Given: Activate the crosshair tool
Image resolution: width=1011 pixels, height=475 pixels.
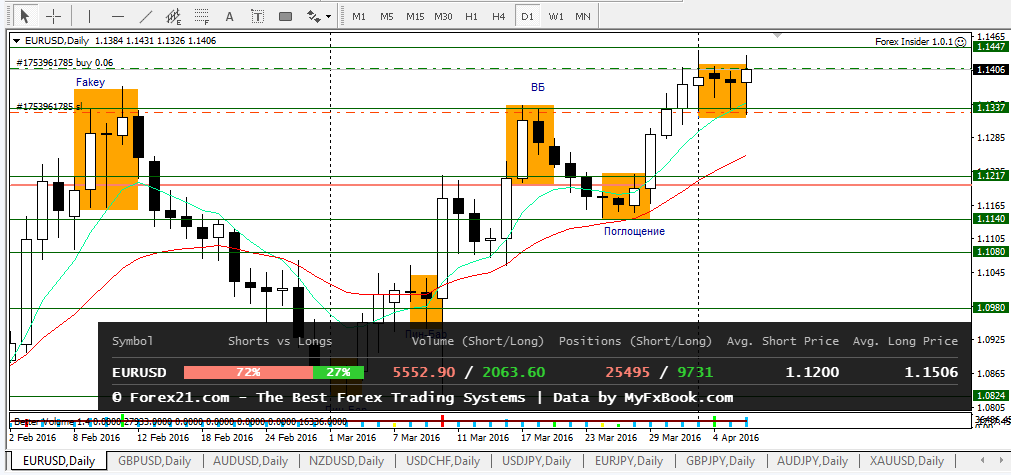Looking at the screenshot, I should pyautogui.click(x=54, y=15).
